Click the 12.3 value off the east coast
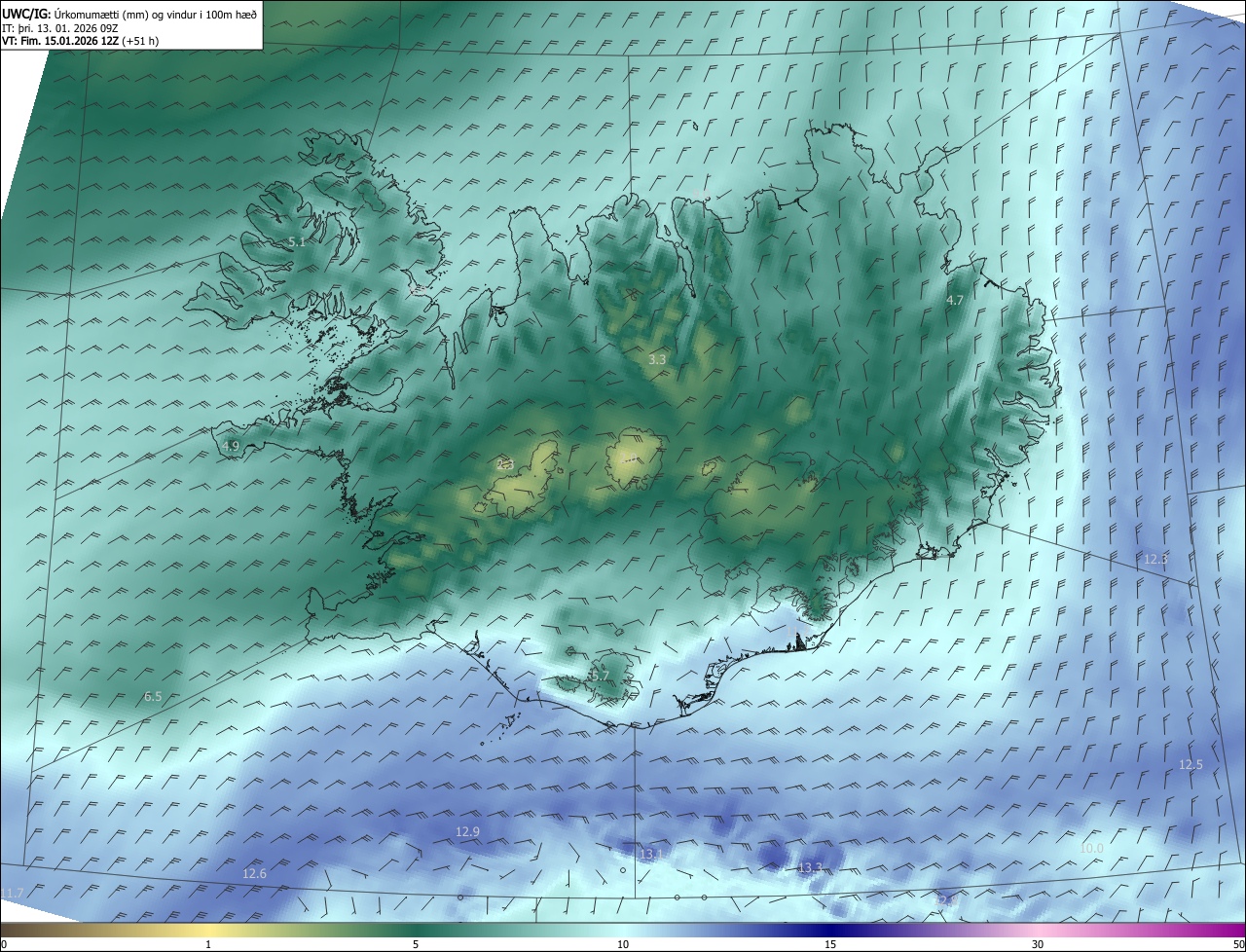1246x952 pixels. [1155, 559]
